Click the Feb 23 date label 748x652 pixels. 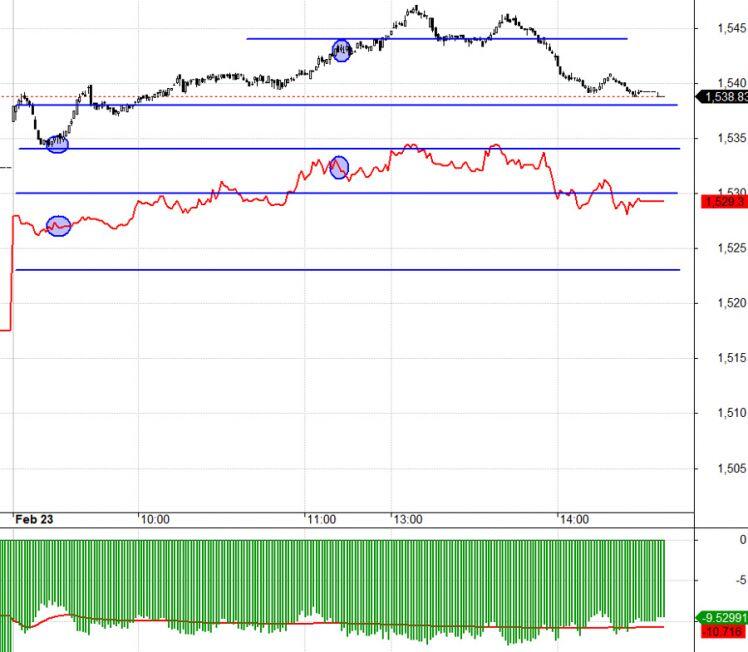tap(34, 519)
